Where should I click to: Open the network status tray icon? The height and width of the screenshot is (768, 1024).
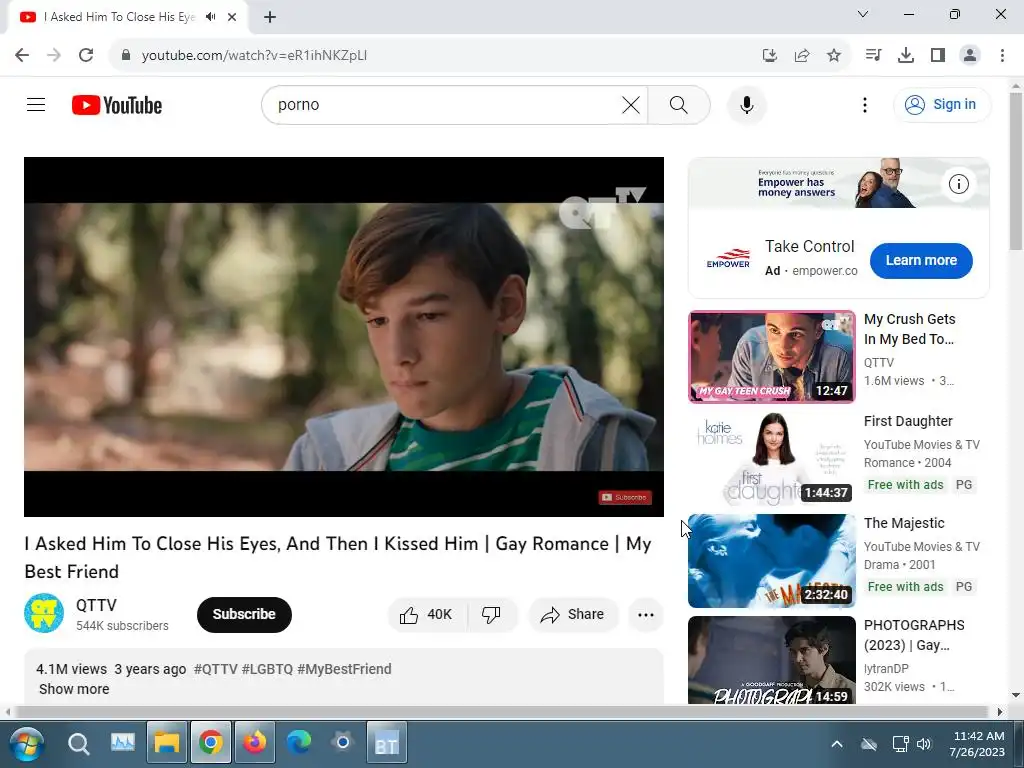point(901,744)
